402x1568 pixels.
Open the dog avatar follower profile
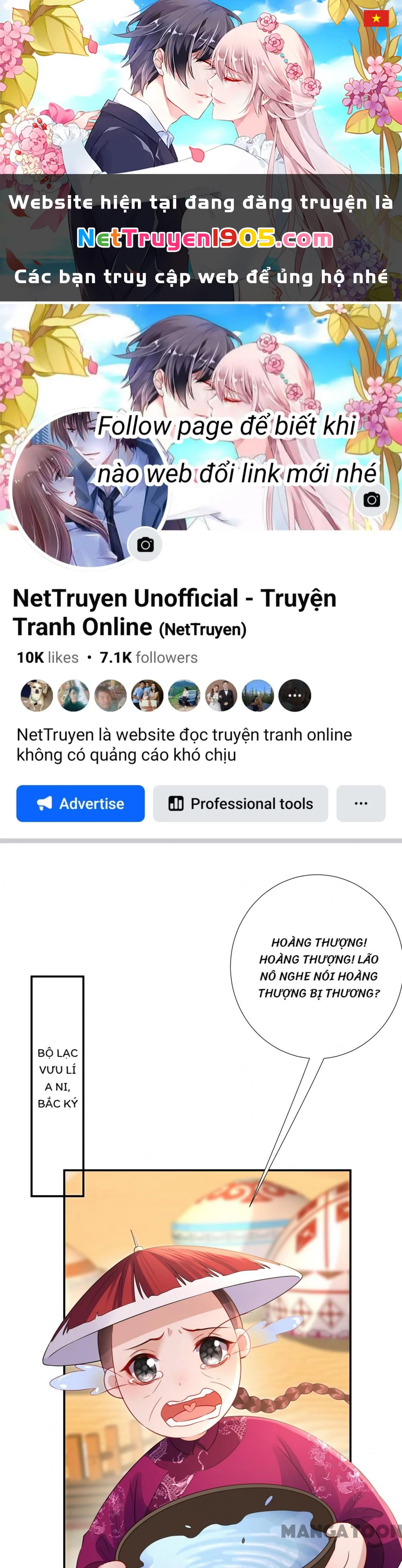[37, 695]
